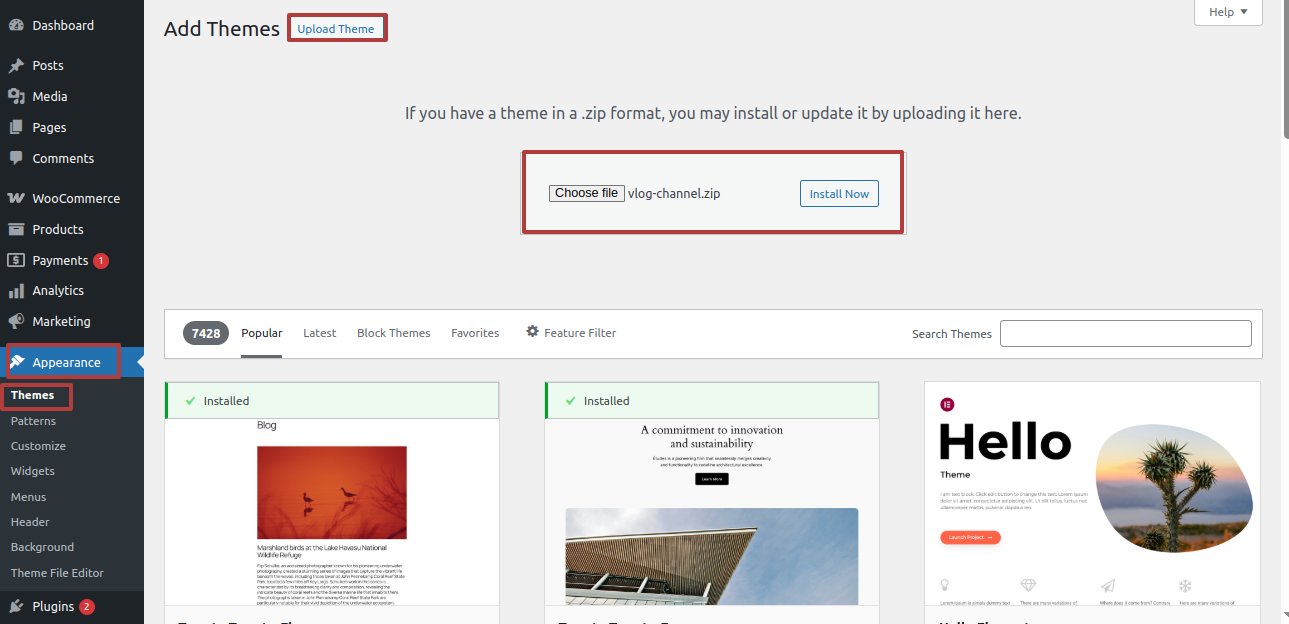Open the Customize submenu item
1289x624 pixels.
[38, 446]
